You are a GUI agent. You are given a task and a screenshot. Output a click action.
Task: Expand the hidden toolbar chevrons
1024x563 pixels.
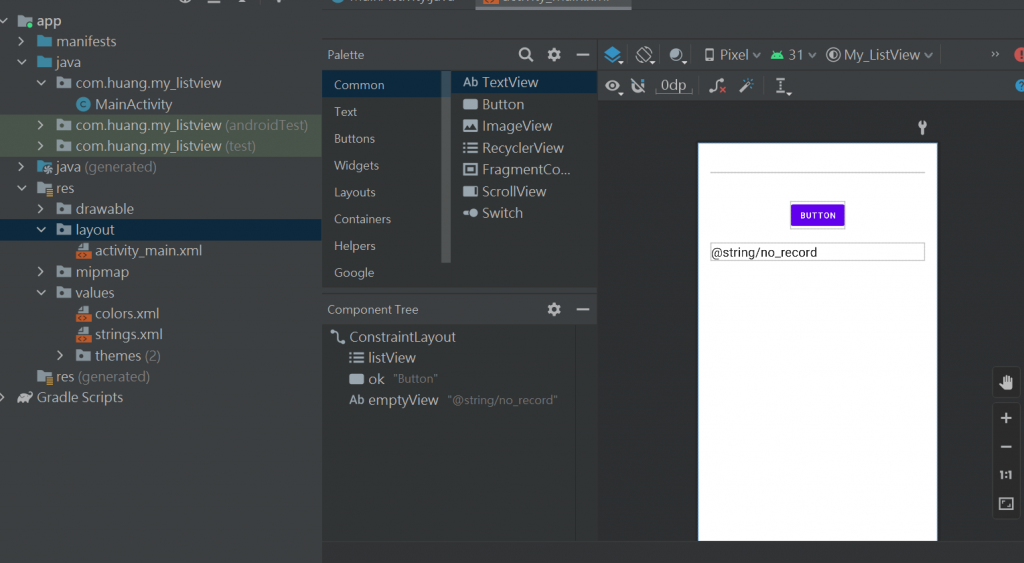995,54
